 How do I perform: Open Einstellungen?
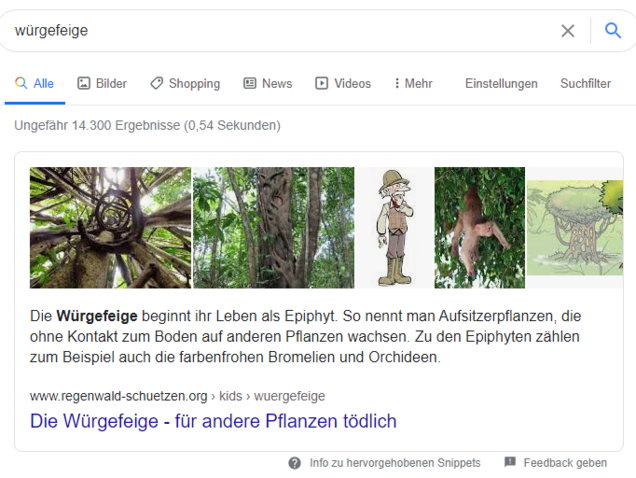[x=501, y=84]
